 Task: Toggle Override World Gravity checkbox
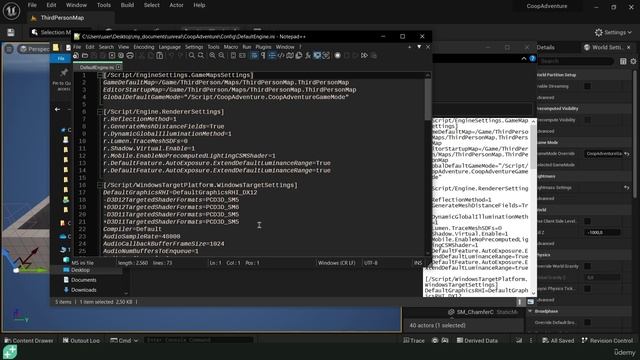coord(587,266)
